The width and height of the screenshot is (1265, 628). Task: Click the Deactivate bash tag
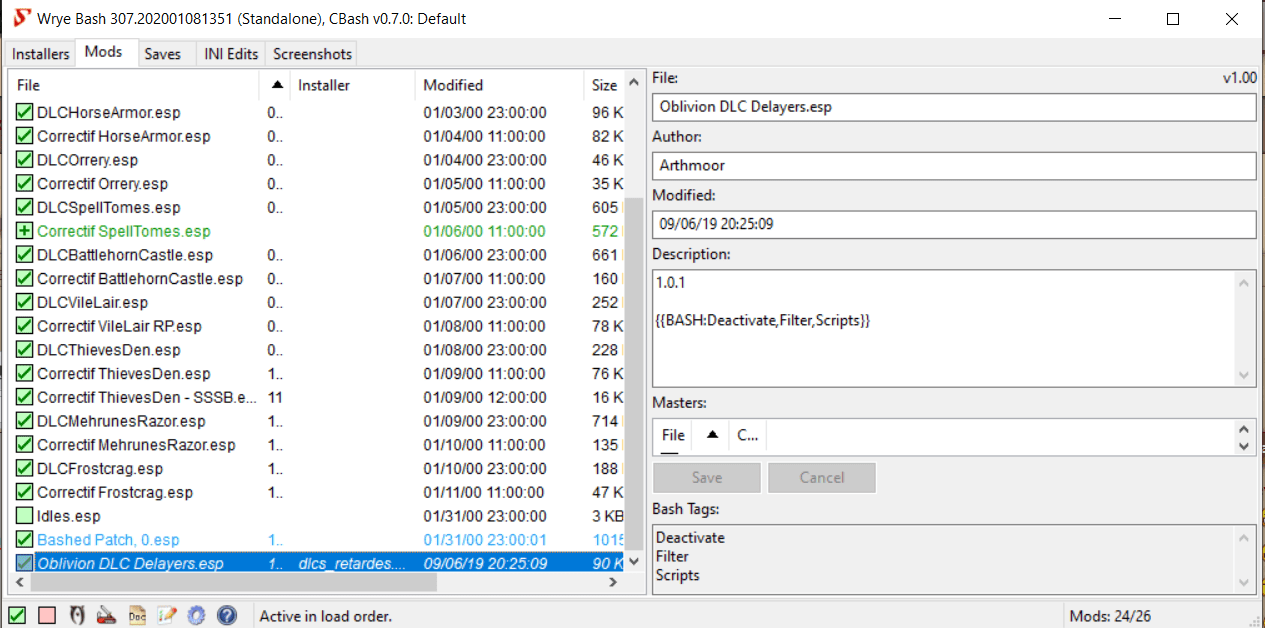pyautogui.click(x=690, y=538)
